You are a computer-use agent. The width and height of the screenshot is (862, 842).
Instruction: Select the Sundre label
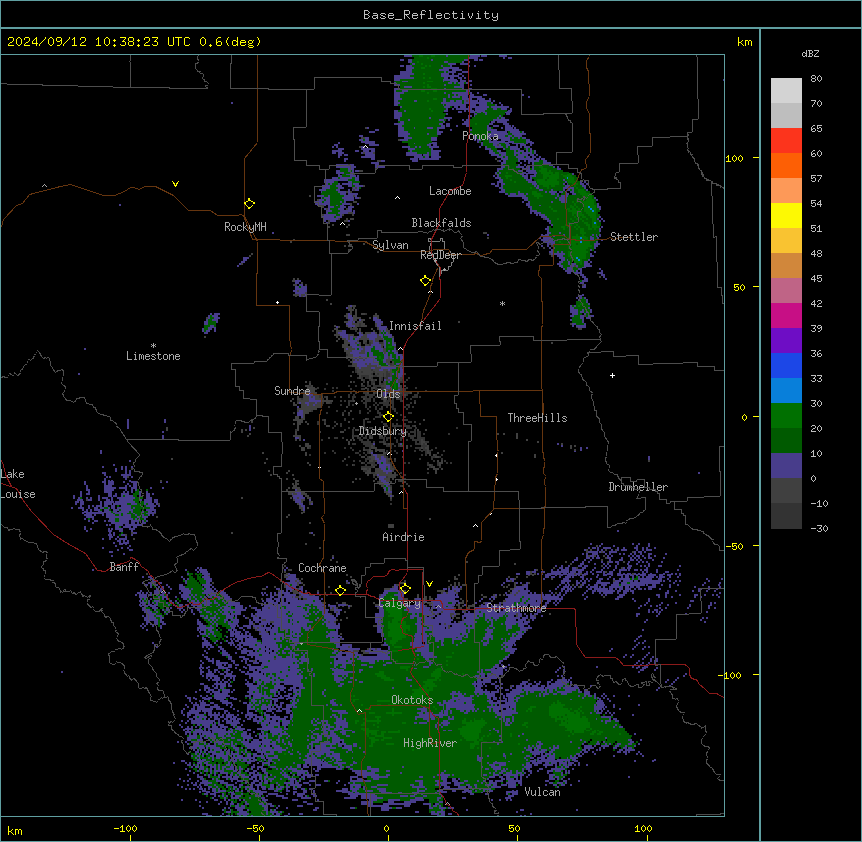pos(292,391)
